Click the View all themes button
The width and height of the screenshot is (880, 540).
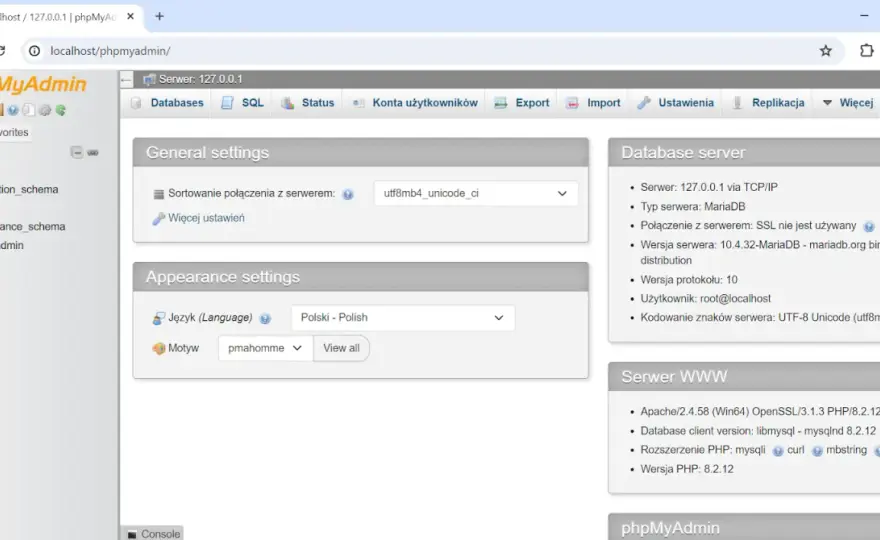click(x=341, y=348)
